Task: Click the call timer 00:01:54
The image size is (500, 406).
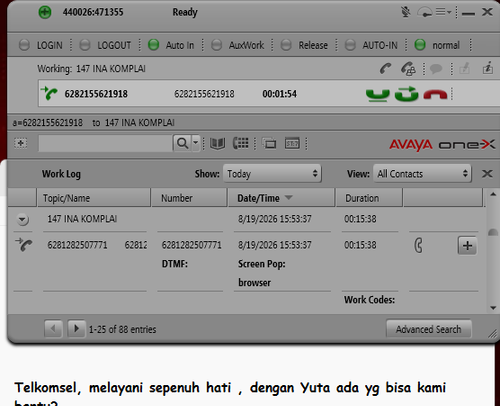Action: tap(279, 94)
